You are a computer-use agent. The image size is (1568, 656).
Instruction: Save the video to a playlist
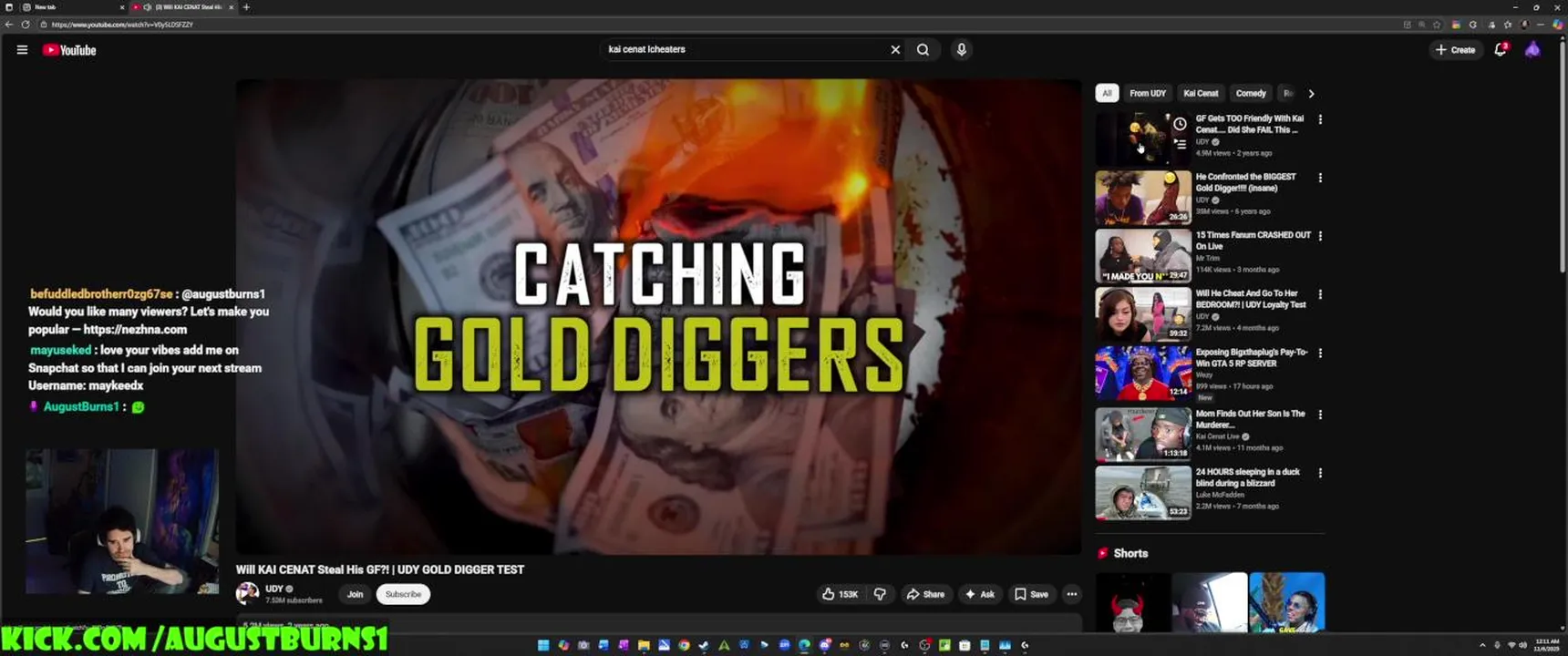pos(1031,594)
